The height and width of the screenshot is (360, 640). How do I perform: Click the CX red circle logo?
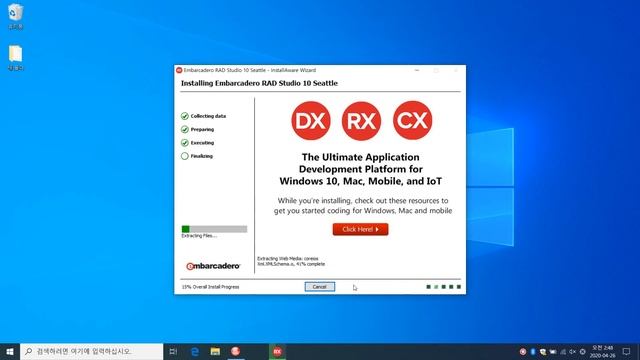(x=413, y=120)
